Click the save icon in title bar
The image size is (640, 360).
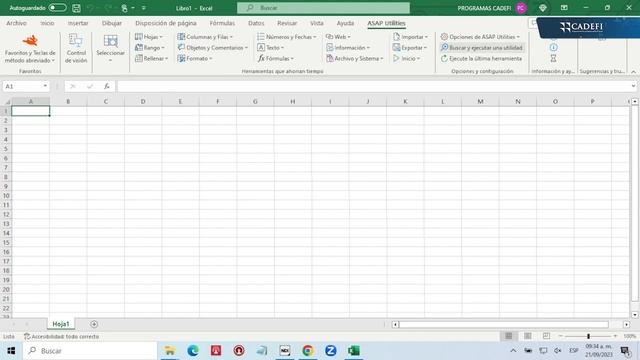[76, 8]
